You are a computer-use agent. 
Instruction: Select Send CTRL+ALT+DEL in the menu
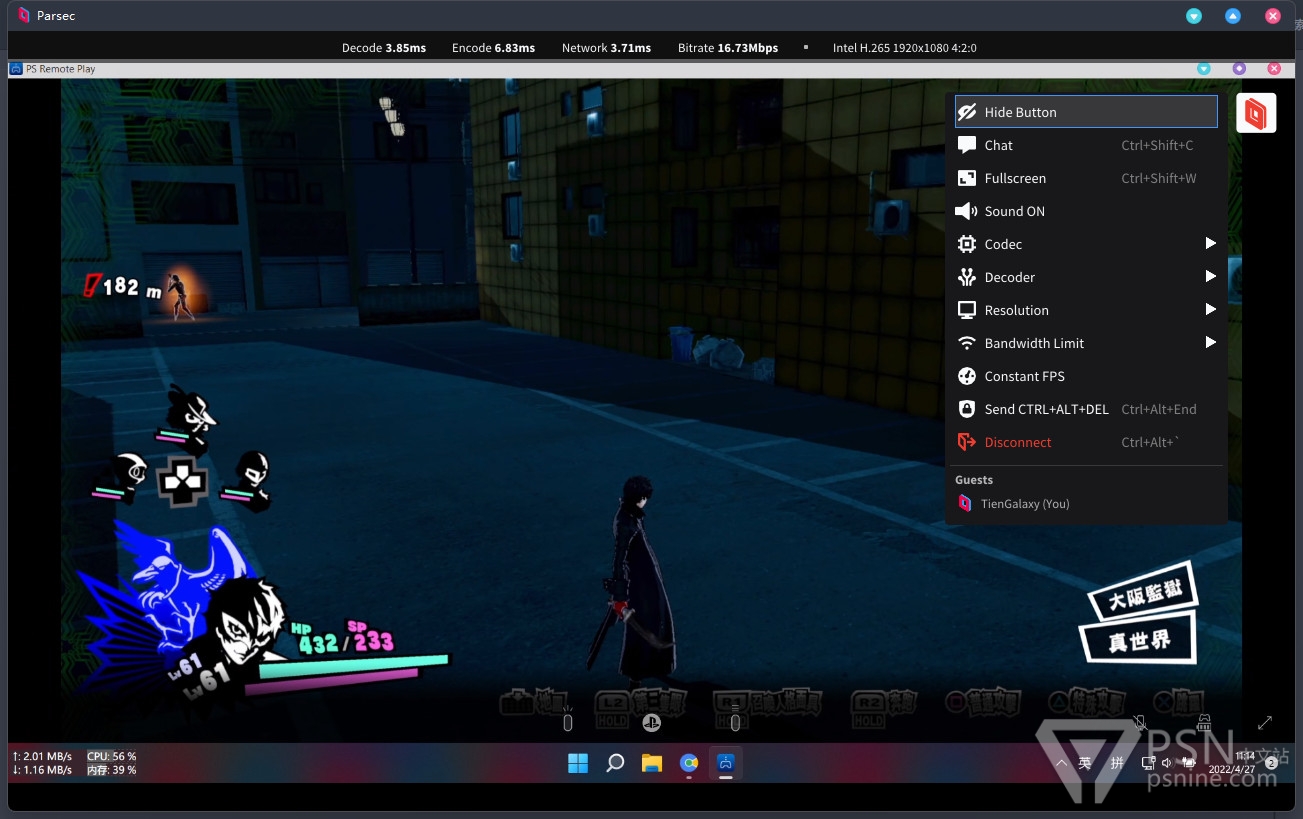(1086, 409)
